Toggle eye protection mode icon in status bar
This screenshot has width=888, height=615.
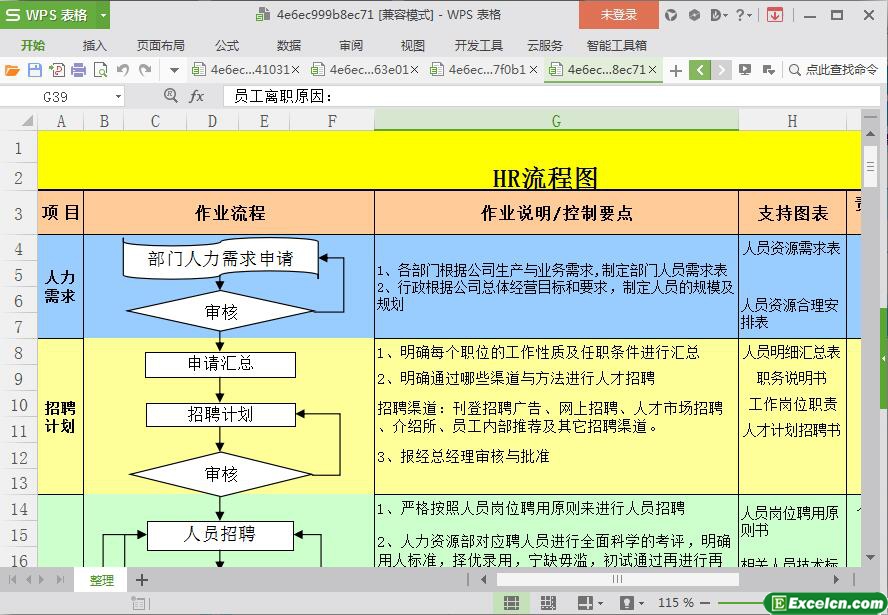point(627,603)
